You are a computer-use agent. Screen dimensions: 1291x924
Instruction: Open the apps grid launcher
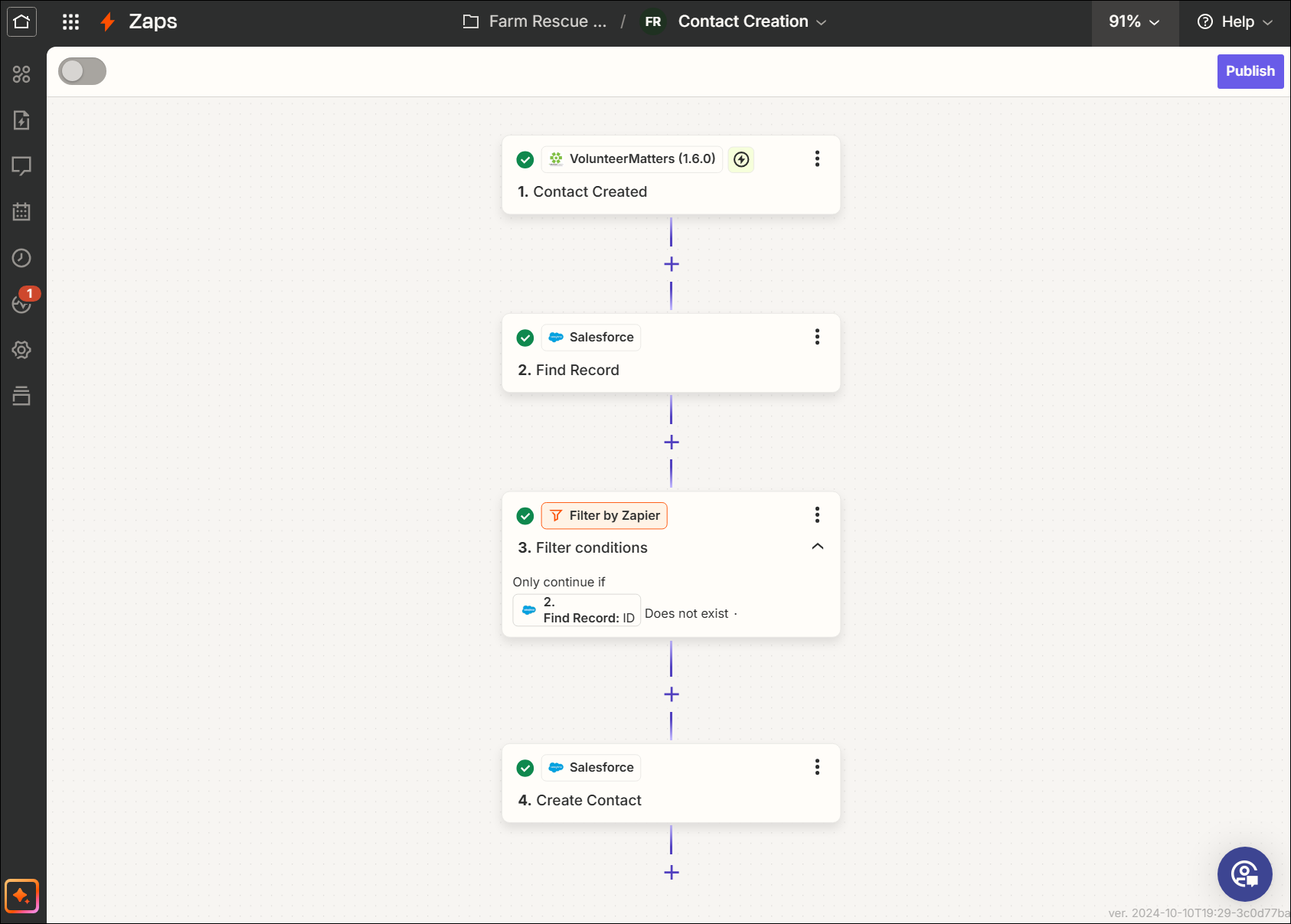point(70,21)
